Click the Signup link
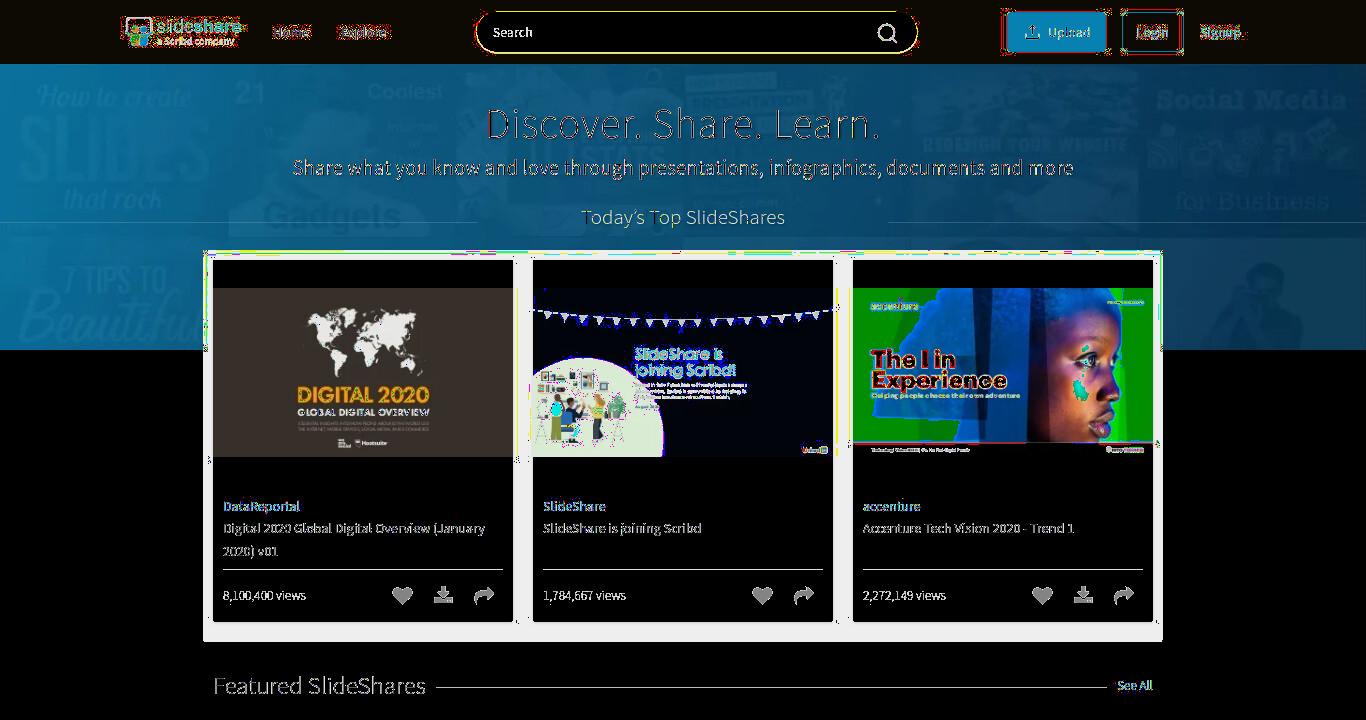This screenshot has height=720, width=1366. [x=1220, y=32]
